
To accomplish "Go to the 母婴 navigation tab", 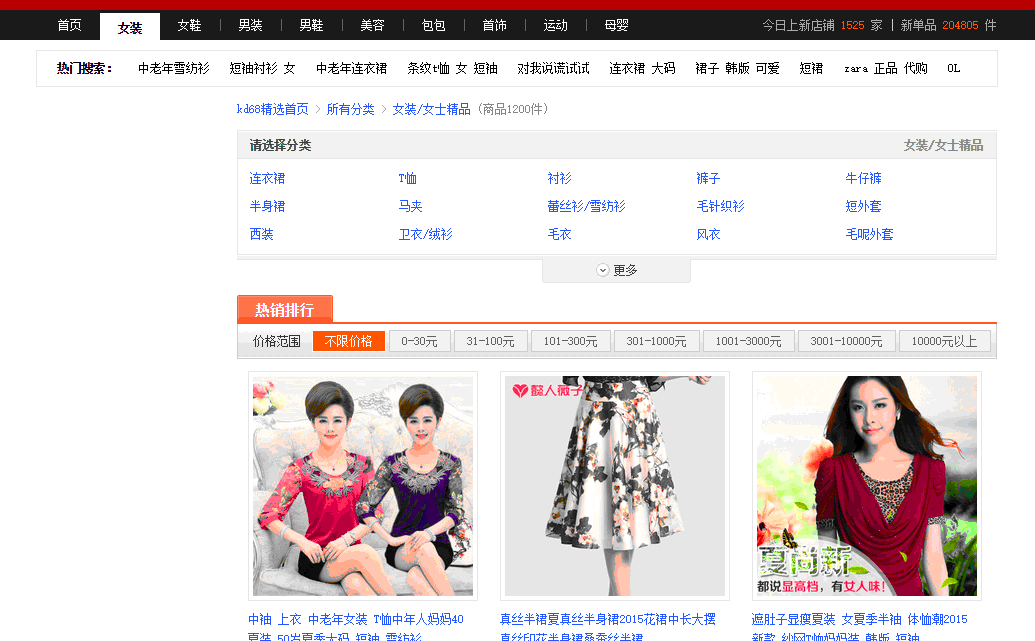I will [x=616, y=26].
